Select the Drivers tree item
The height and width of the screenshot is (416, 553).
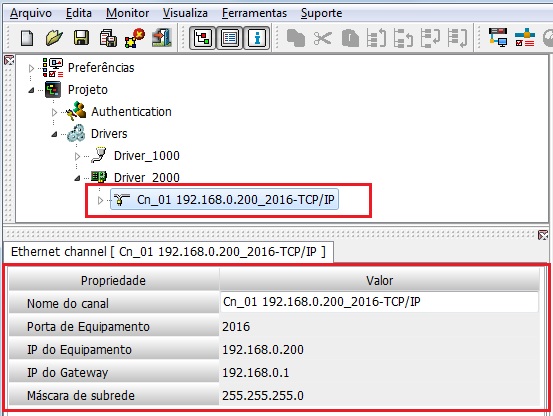pos(109,134)
